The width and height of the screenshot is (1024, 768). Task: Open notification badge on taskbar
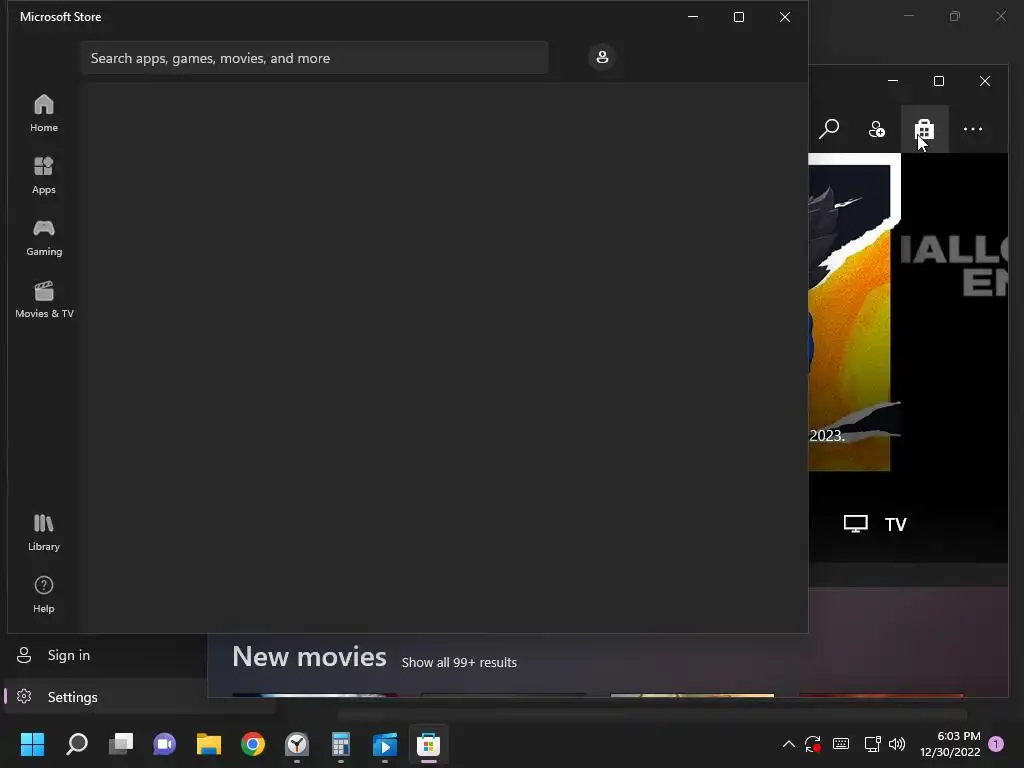997,744
